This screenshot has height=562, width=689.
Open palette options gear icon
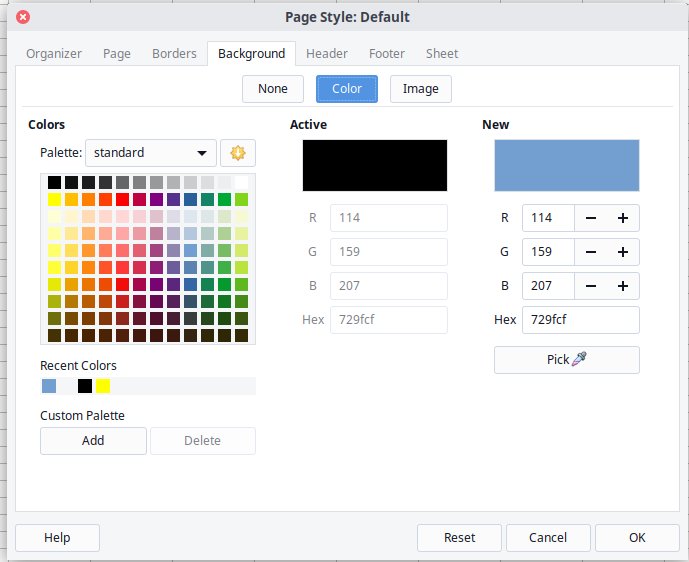(x=238, y=153)
